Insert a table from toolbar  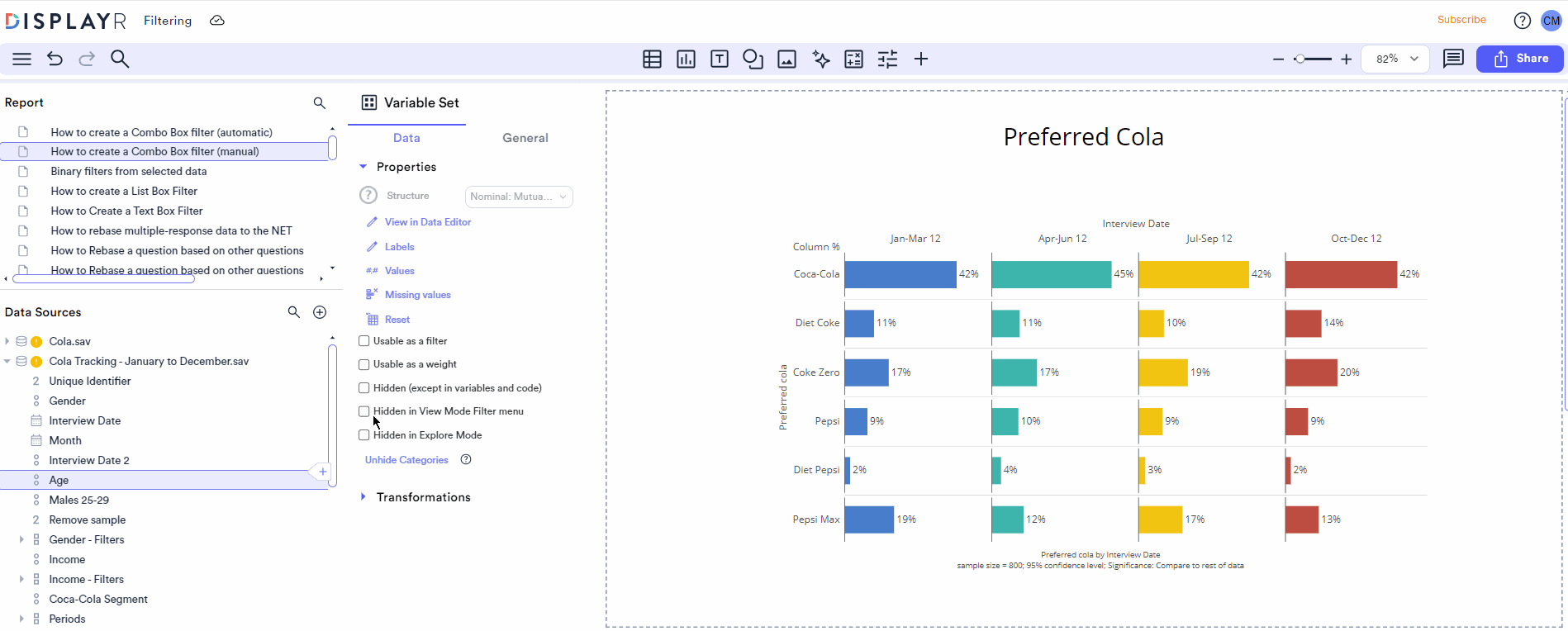pos(652,59)
